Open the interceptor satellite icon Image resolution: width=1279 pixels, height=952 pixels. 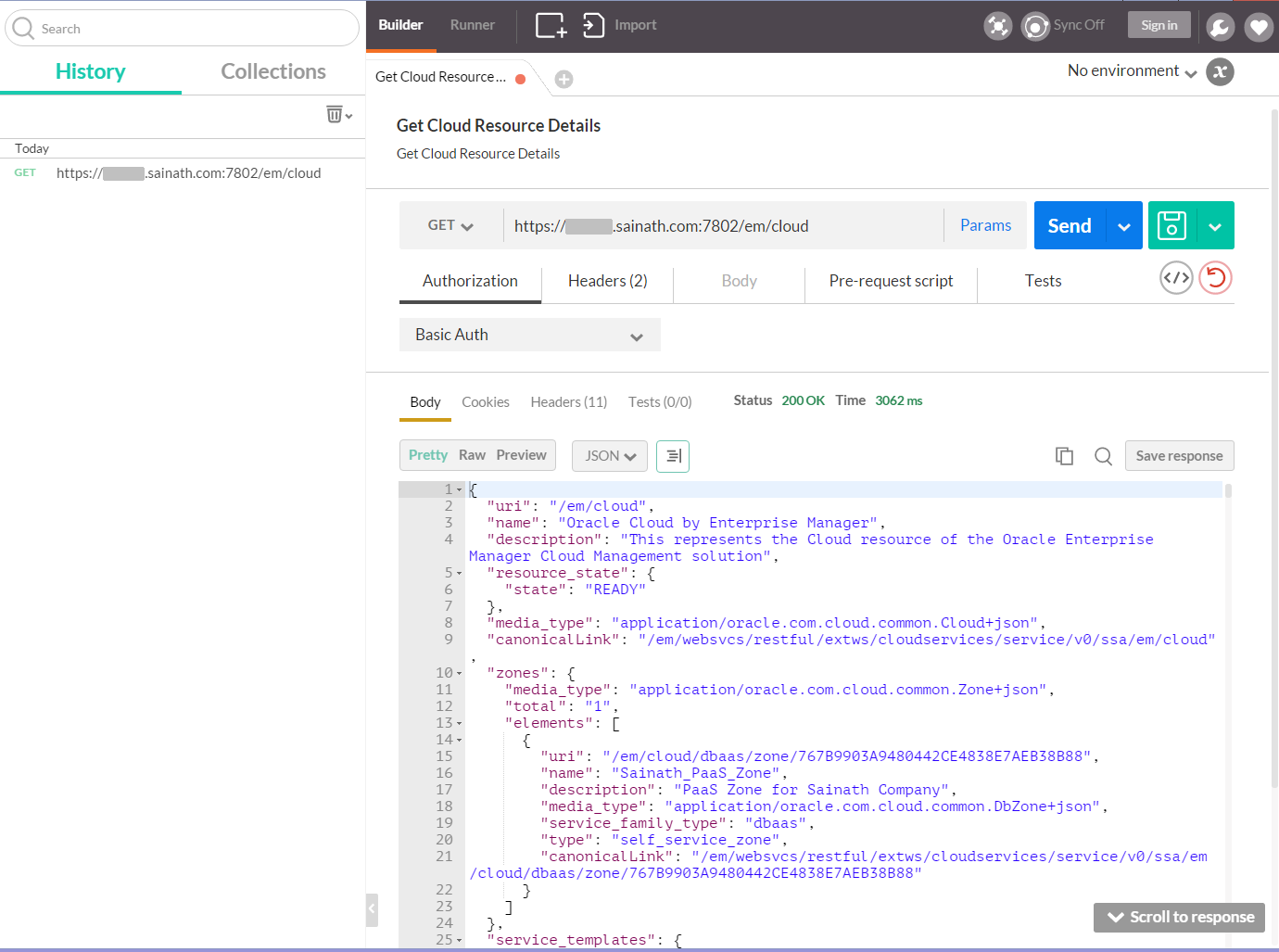[997, 26]
